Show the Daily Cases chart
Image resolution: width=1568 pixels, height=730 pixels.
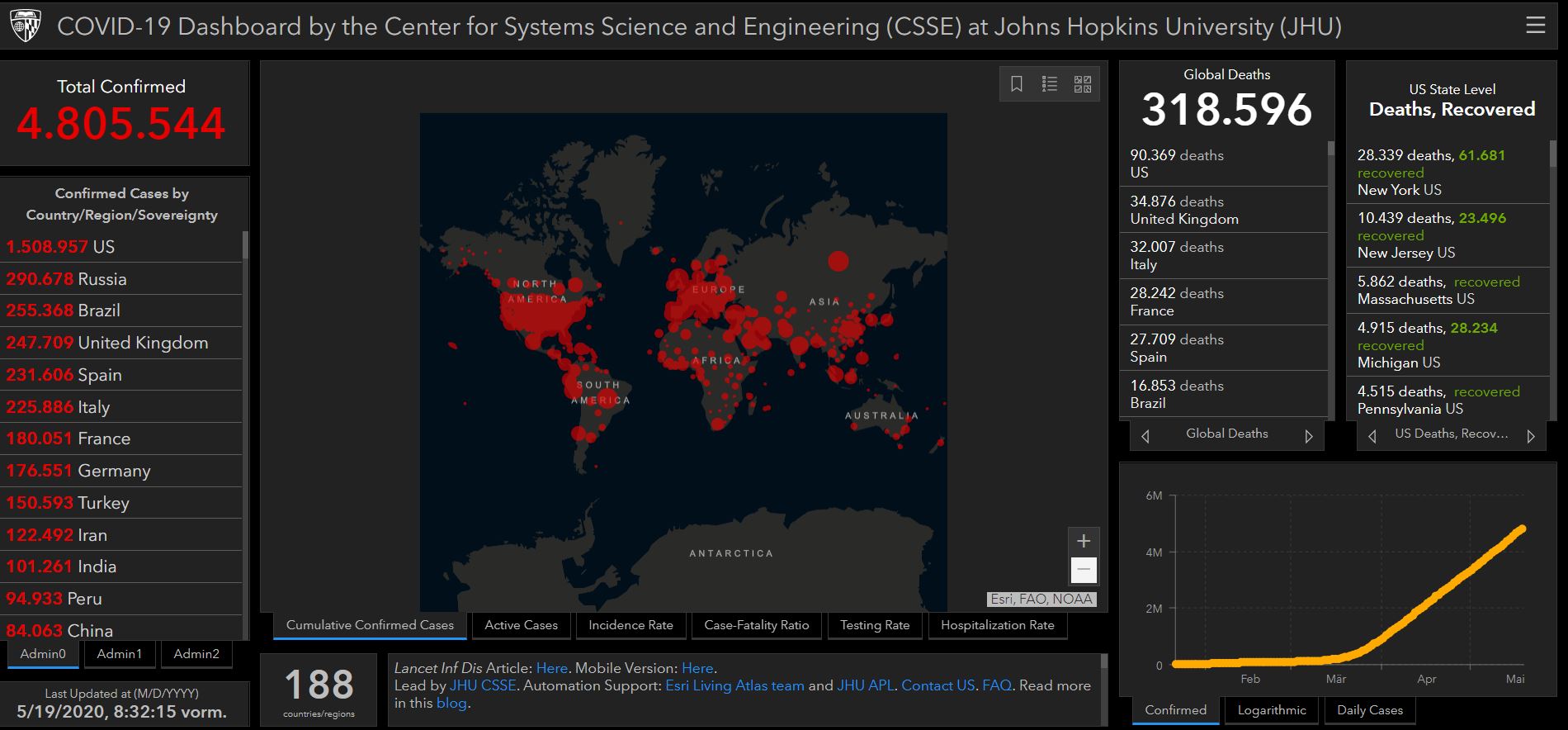pos(1369,710)
